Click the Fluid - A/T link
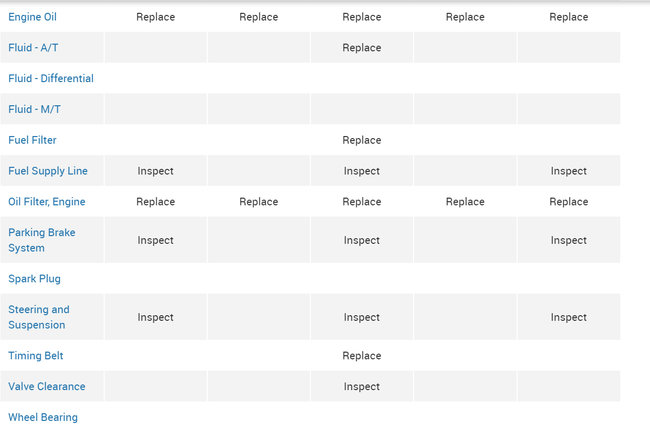 point(33,48)
